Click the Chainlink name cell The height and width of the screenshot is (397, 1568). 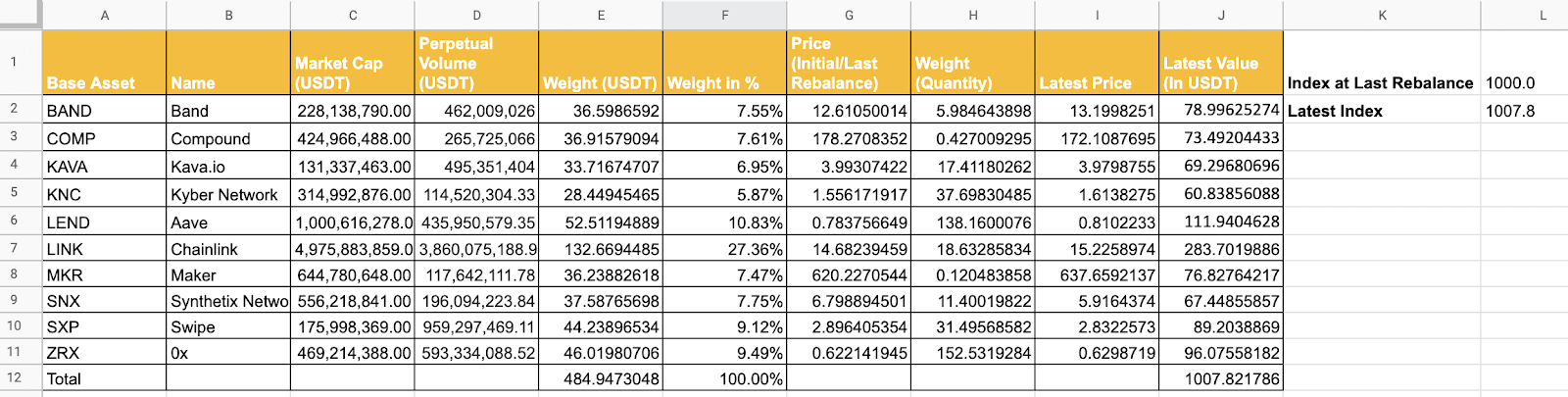228,249
